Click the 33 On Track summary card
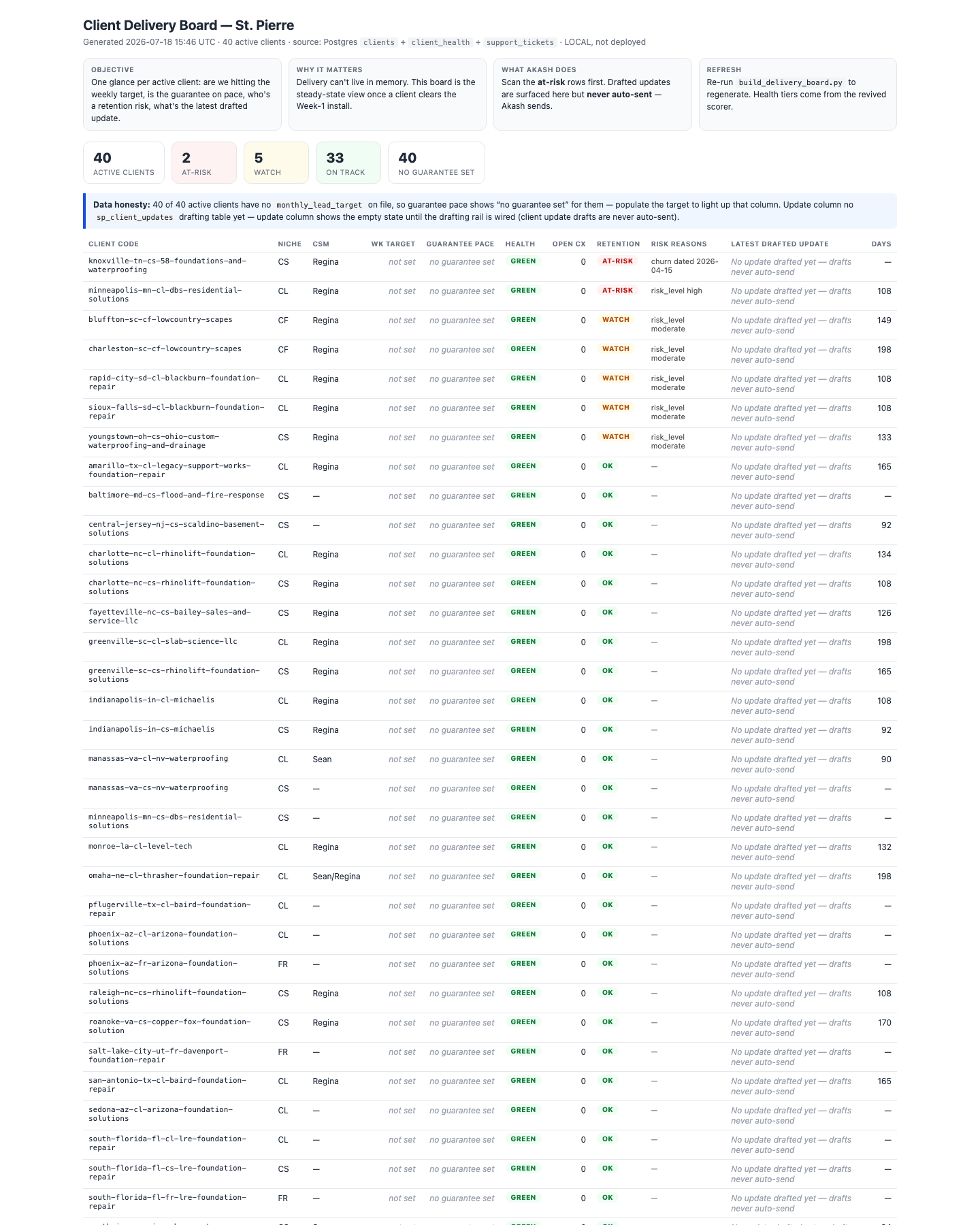 click(x=348, y=163)
